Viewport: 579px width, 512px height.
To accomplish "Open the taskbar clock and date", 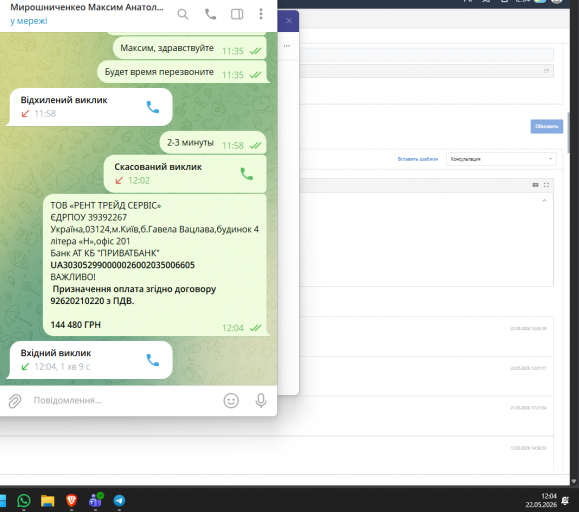I will pyautogui.click(x=541, y=500).
